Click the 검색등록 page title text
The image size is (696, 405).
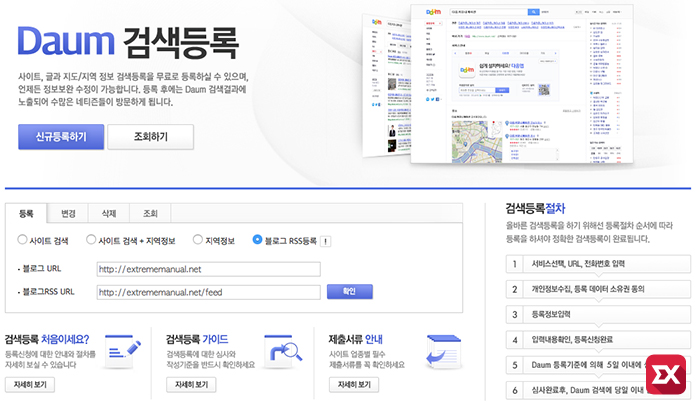(x=181, y=42)
